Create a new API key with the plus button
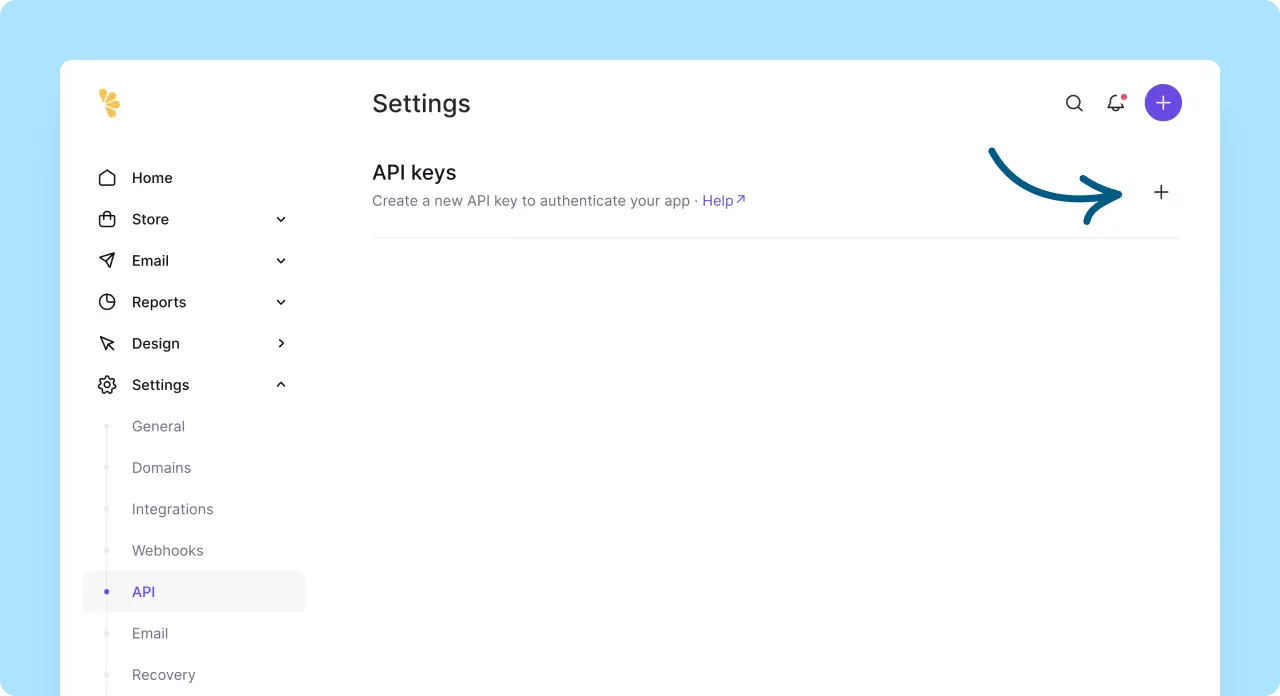The width and height of the screenshot is (1280, 696). point(1161,192)
